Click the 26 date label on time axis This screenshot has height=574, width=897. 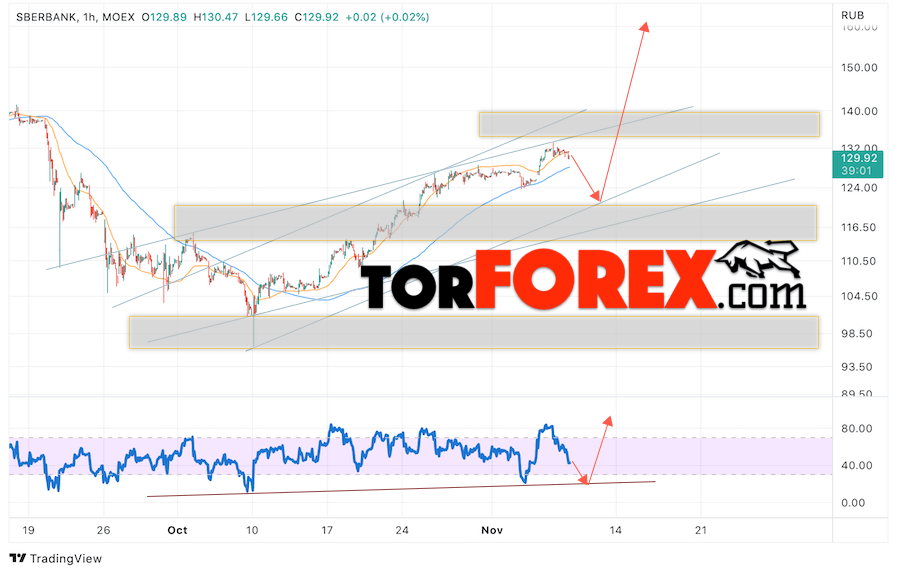coord(103,531)
